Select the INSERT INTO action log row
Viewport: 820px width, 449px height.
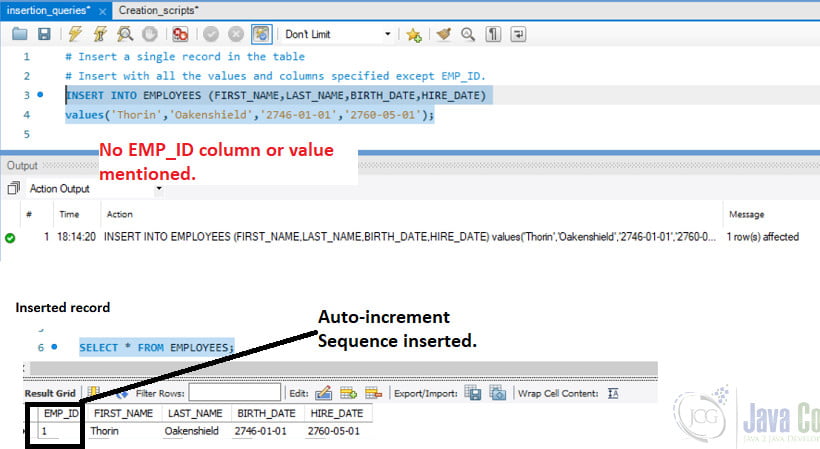(x=410, y=237)
